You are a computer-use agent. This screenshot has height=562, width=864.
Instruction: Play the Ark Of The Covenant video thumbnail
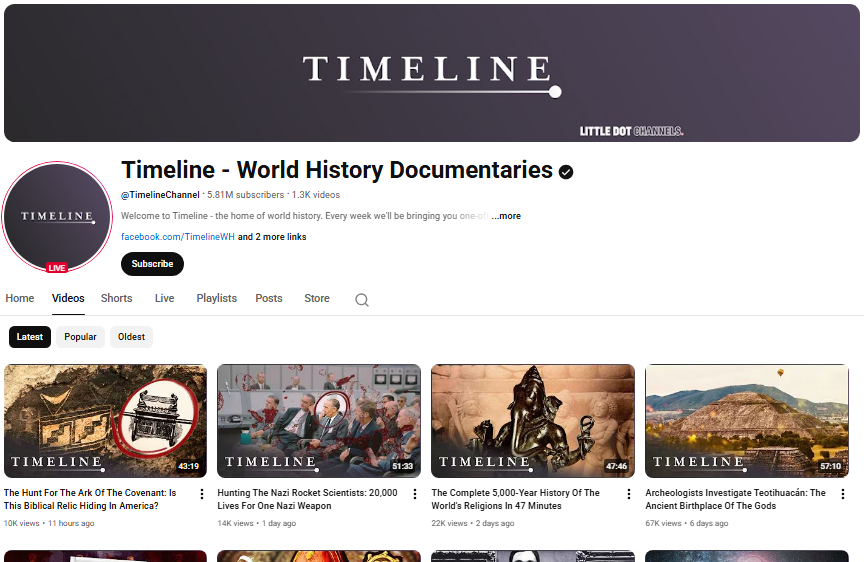coord(105,421)
